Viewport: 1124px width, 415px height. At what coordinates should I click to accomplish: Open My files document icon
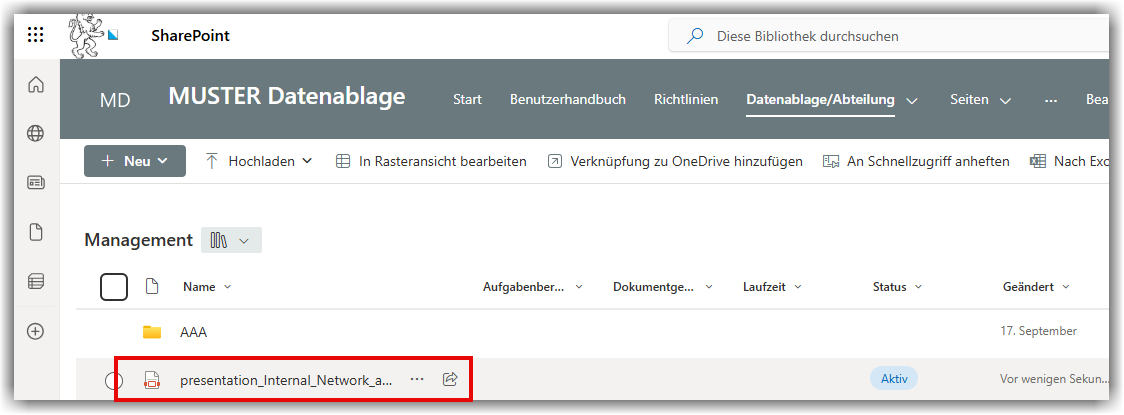coord(36,232)
